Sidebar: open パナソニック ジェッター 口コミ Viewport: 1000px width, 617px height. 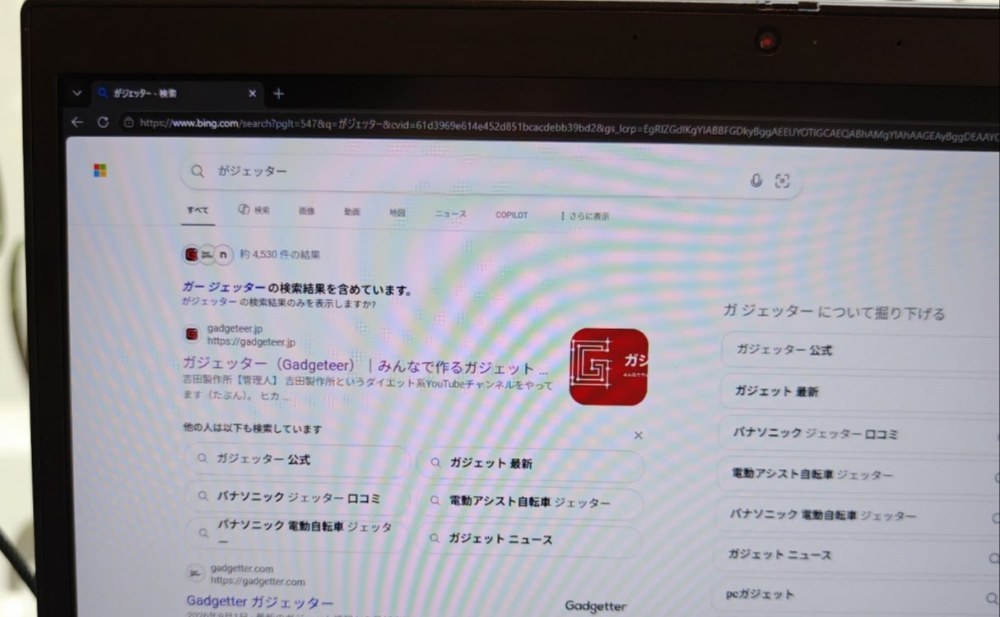tap(859, 433)
